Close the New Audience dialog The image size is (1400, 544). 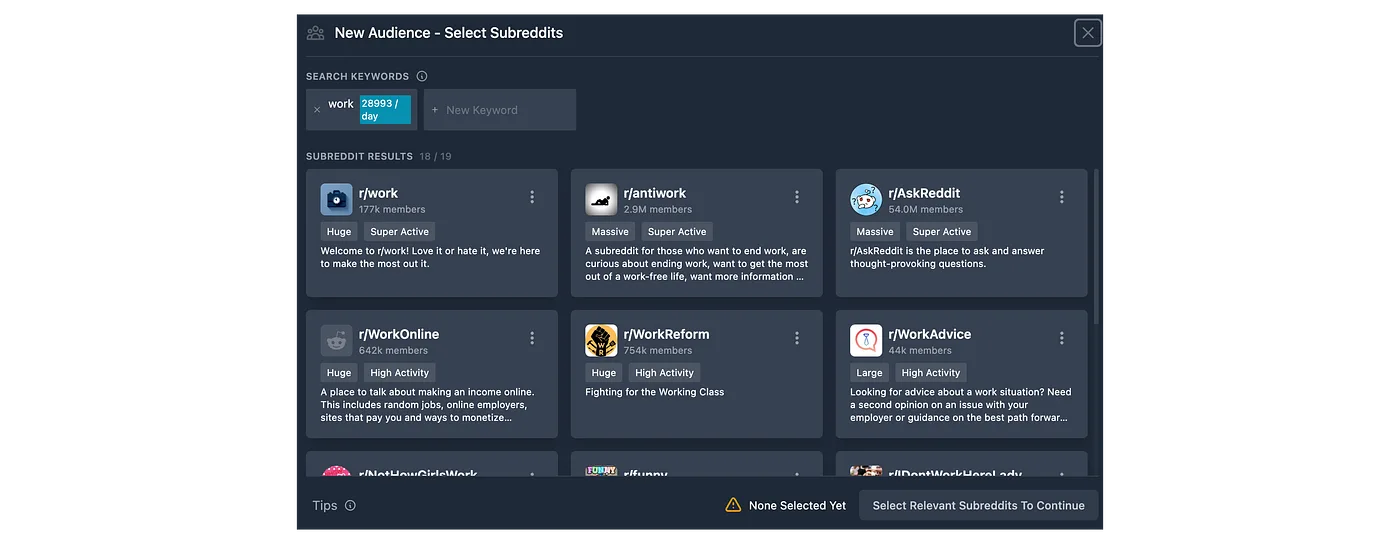[1088, 33]
